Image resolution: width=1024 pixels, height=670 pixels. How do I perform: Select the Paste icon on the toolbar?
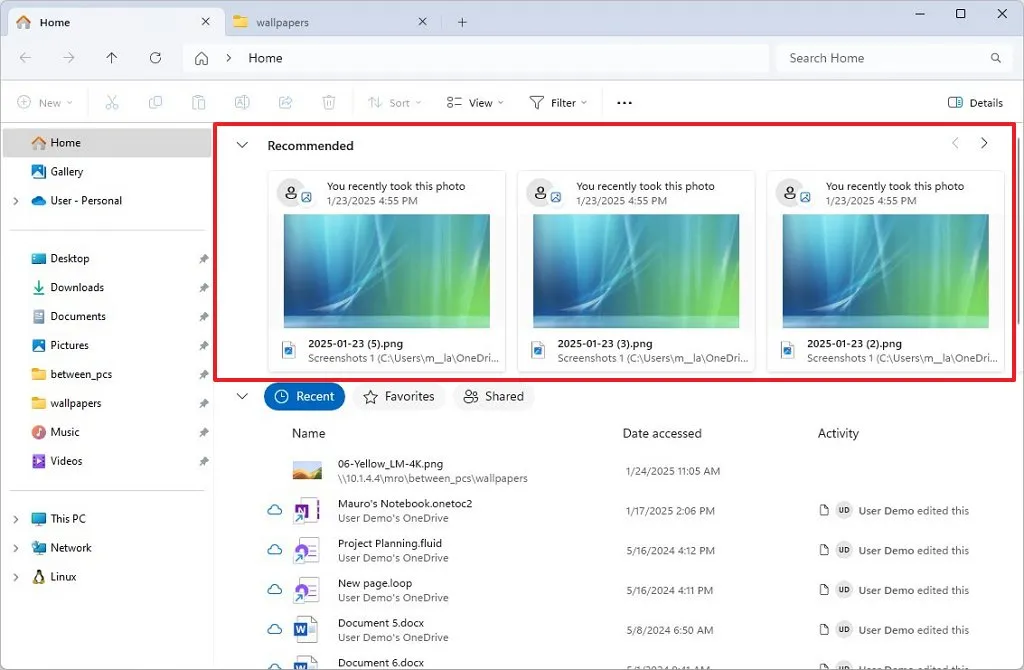198,102
